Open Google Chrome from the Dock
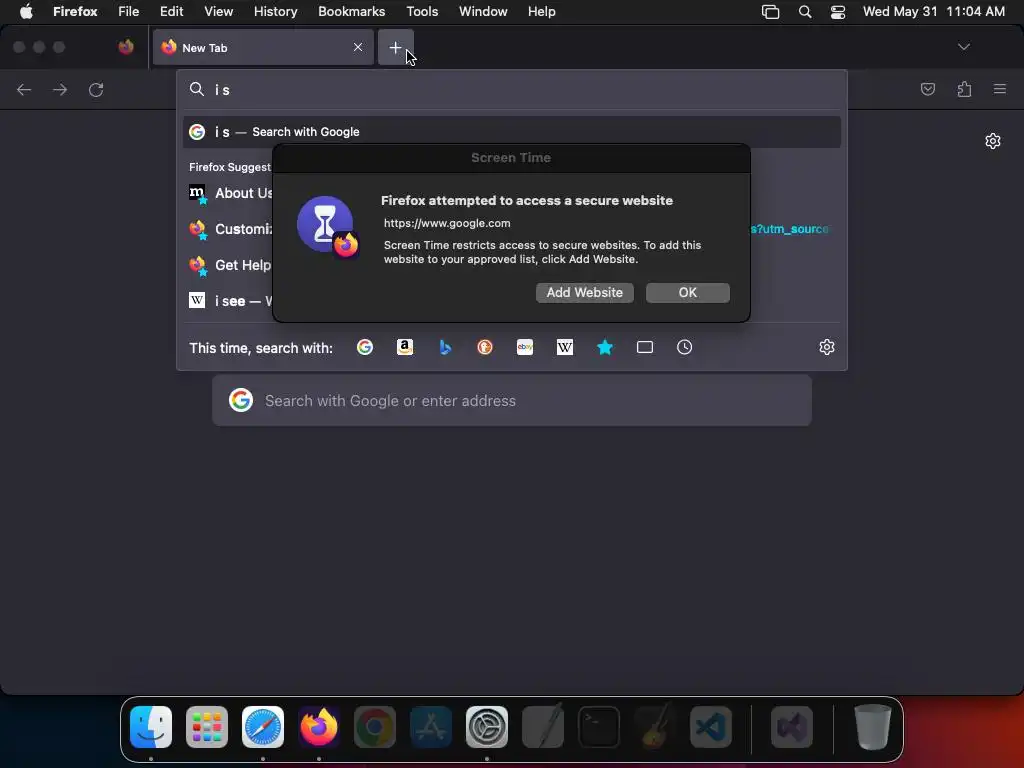Viewport: 1024px width, 768px height. tap(375, 727)
